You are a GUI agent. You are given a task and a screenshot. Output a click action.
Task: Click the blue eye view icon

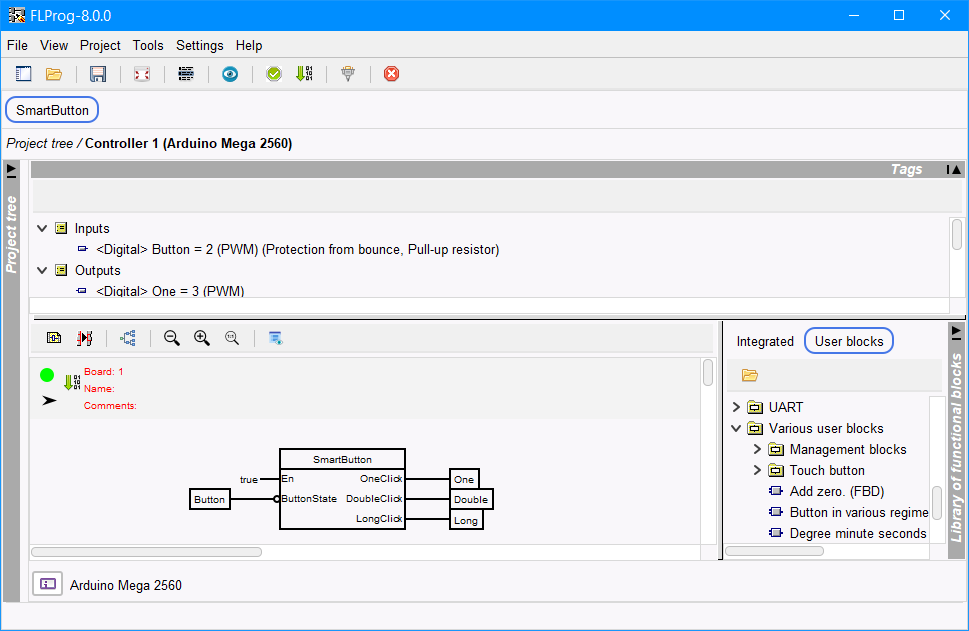click(x=230, y=74)
